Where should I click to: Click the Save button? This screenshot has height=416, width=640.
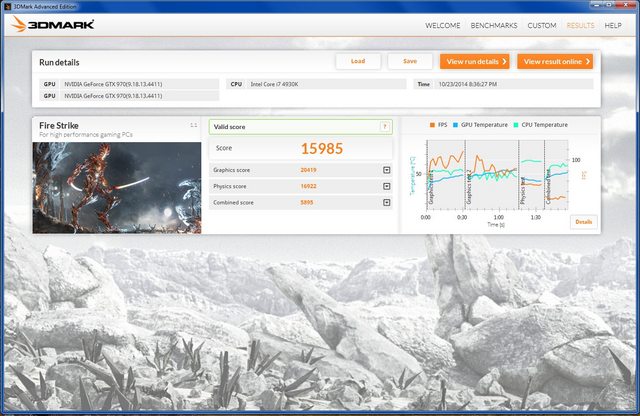click(x=410, y=61)
